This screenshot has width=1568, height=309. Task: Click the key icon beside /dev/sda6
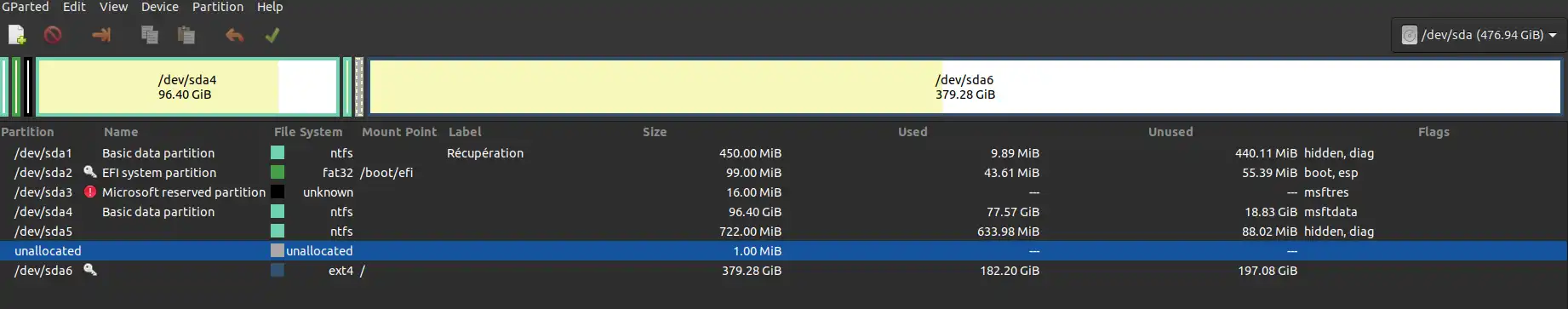click(89, 270)
